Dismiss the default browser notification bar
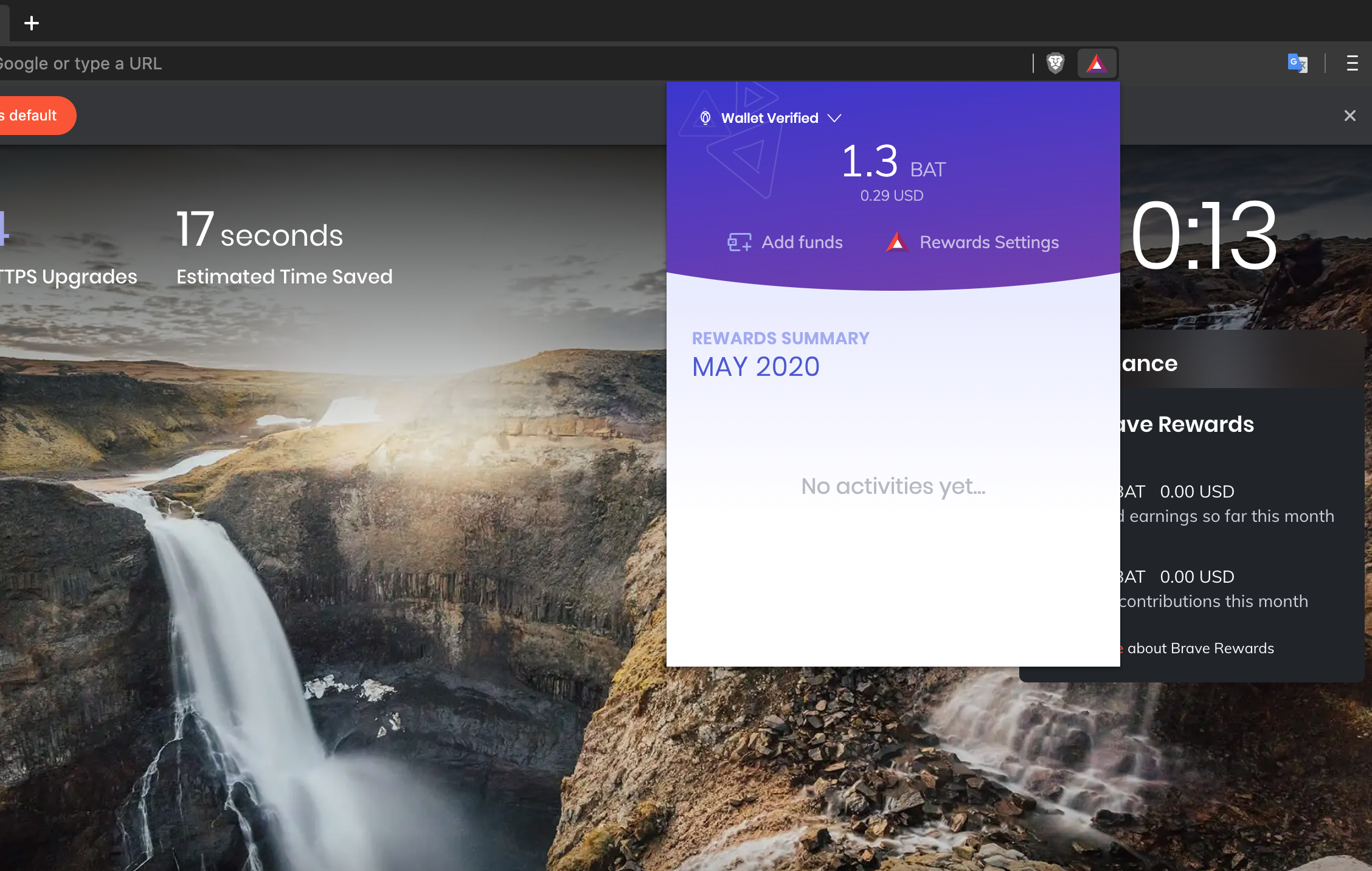The width and height of the screenshot is (1372, 871). click(x=1350, y=116)
